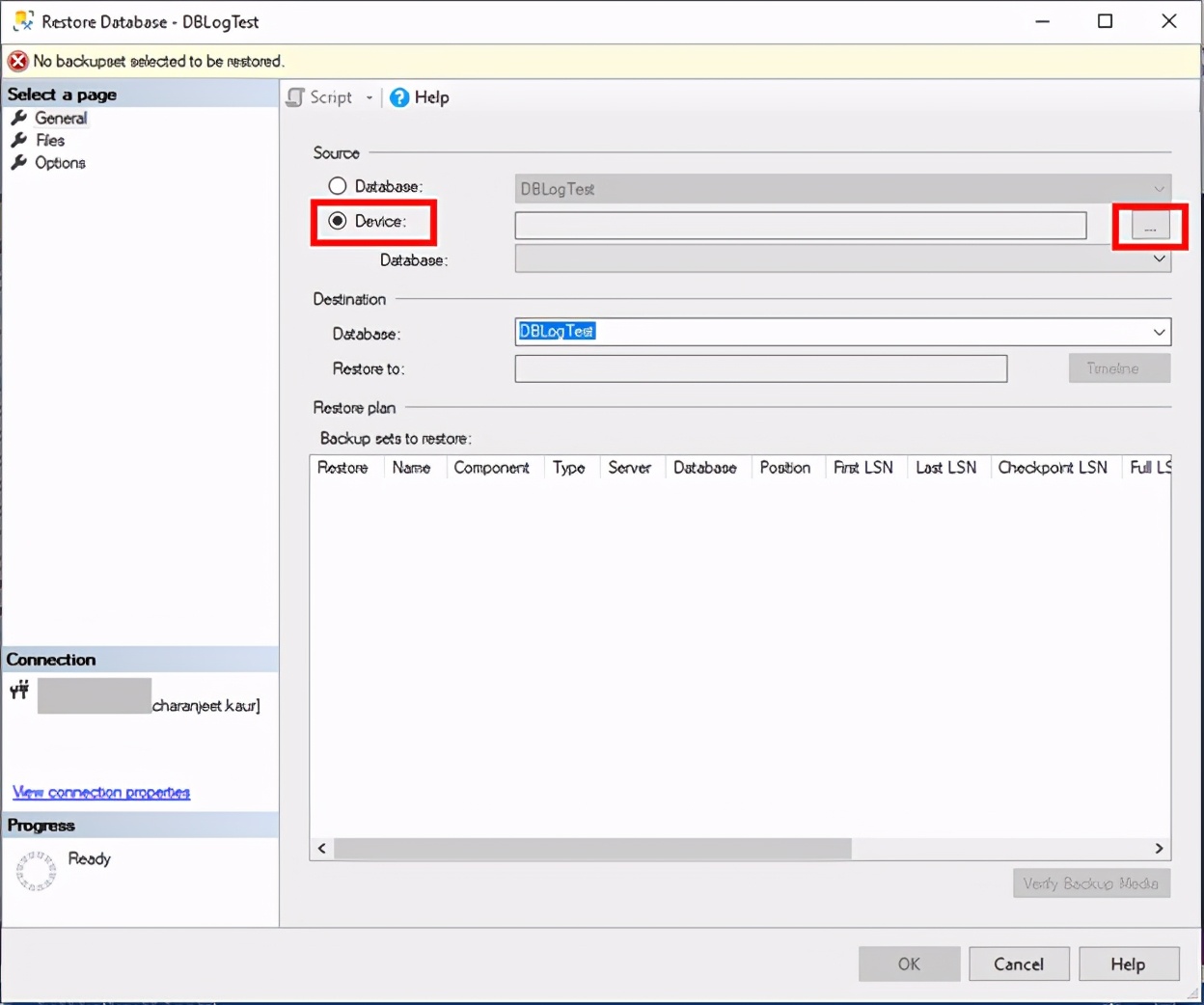This screenshot has height=1005, width=1204.
Task: Expand the Device Database dropdown
Action: coord(1159,258)
